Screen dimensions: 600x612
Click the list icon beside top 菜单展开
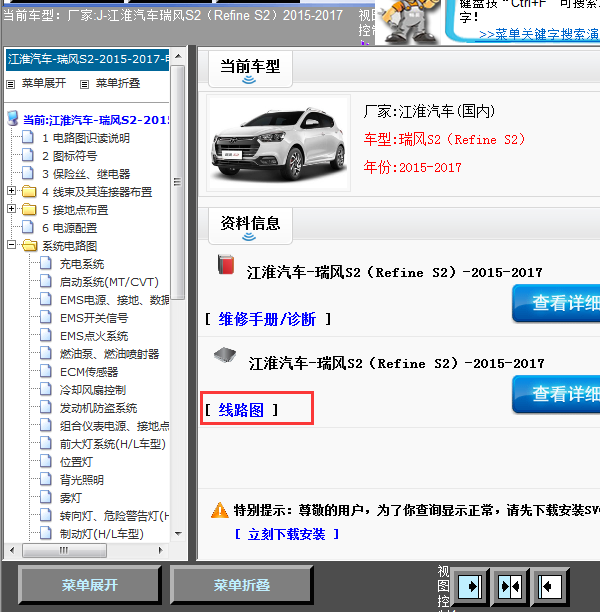[11, 84]
